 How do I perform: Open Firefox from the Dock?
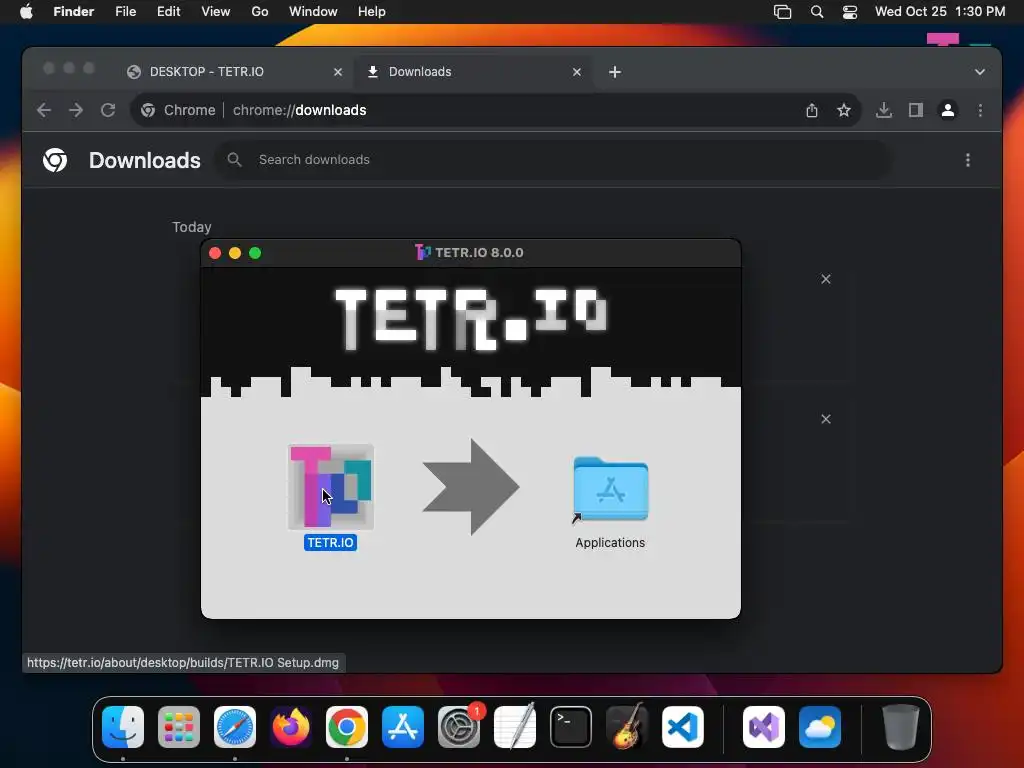coord(291,727)
